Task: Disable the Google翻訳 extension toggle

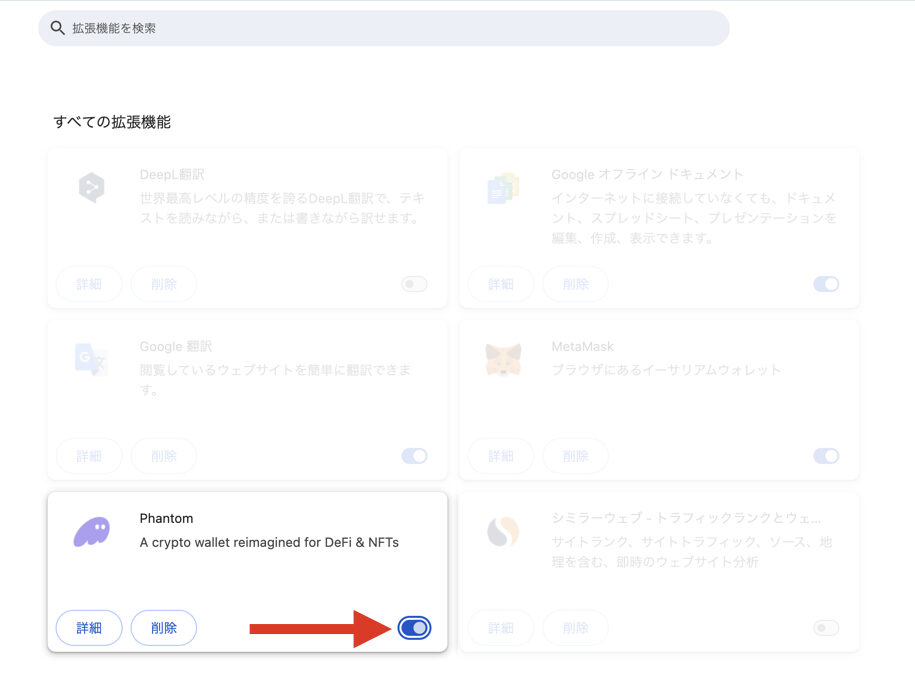Action: pos(414,456)
